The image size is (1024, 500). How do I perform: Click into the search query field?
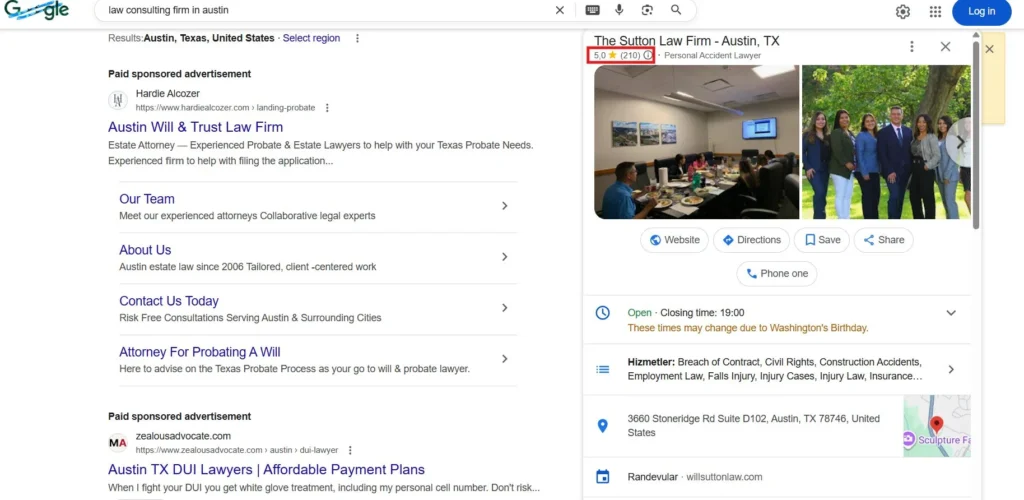327,10
